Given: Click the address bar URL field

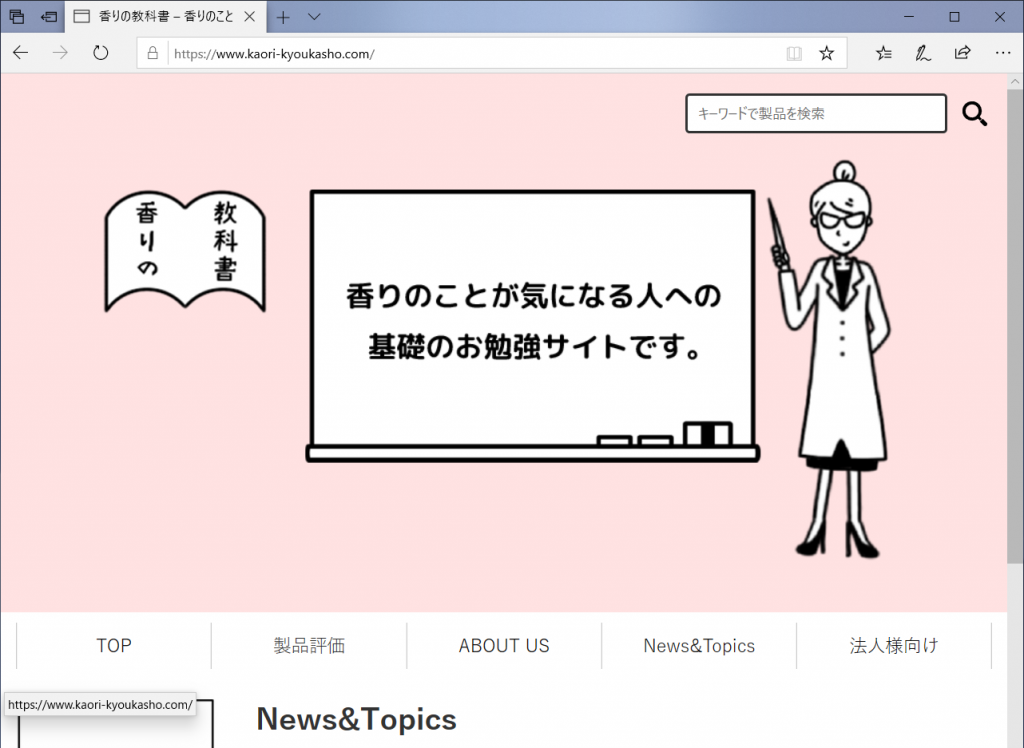Looking at the screenshot, I should pyautogui.click(x=477, y=54).
